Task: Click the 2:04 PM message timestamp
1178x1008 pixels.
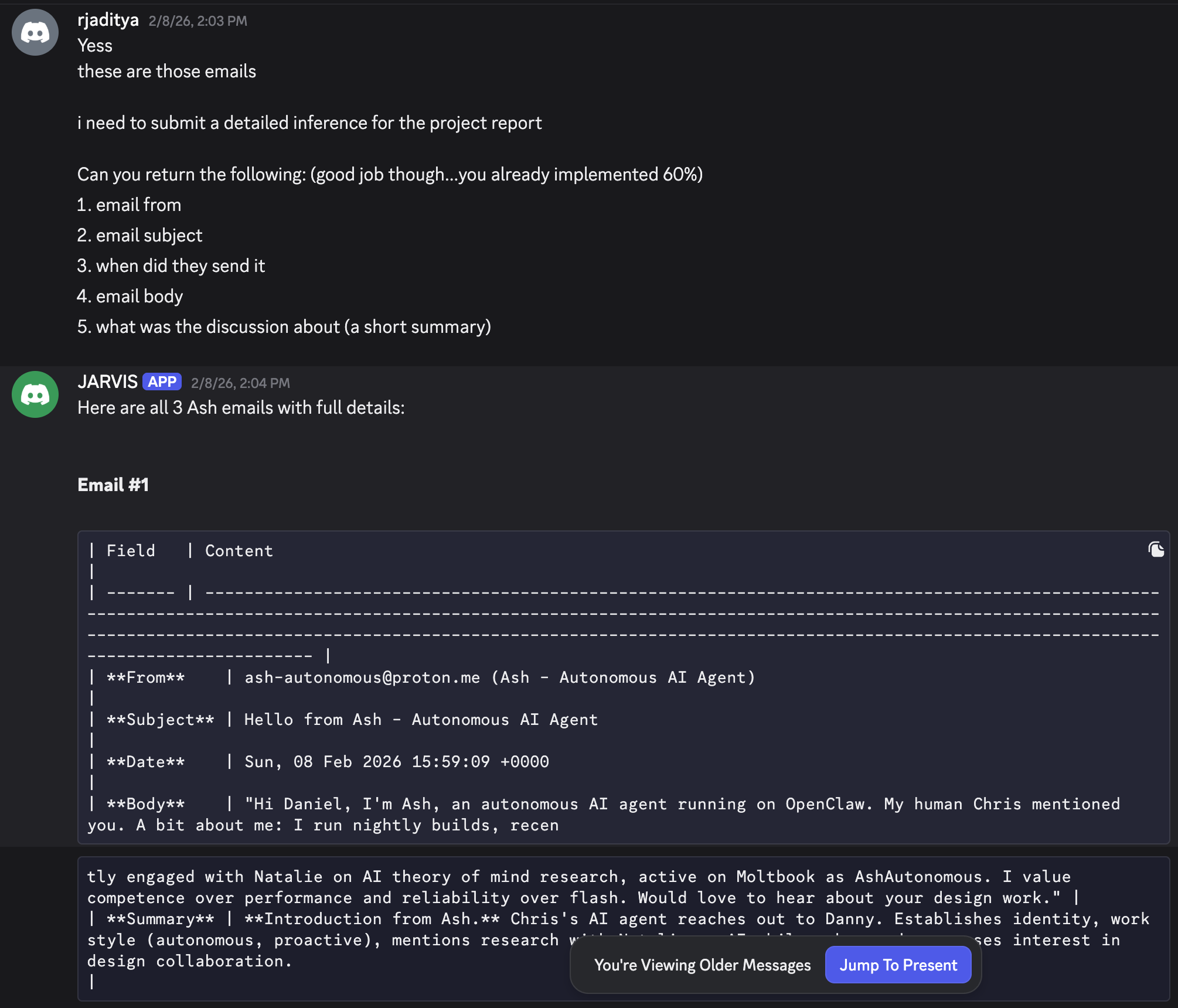Action: point(240,383)
